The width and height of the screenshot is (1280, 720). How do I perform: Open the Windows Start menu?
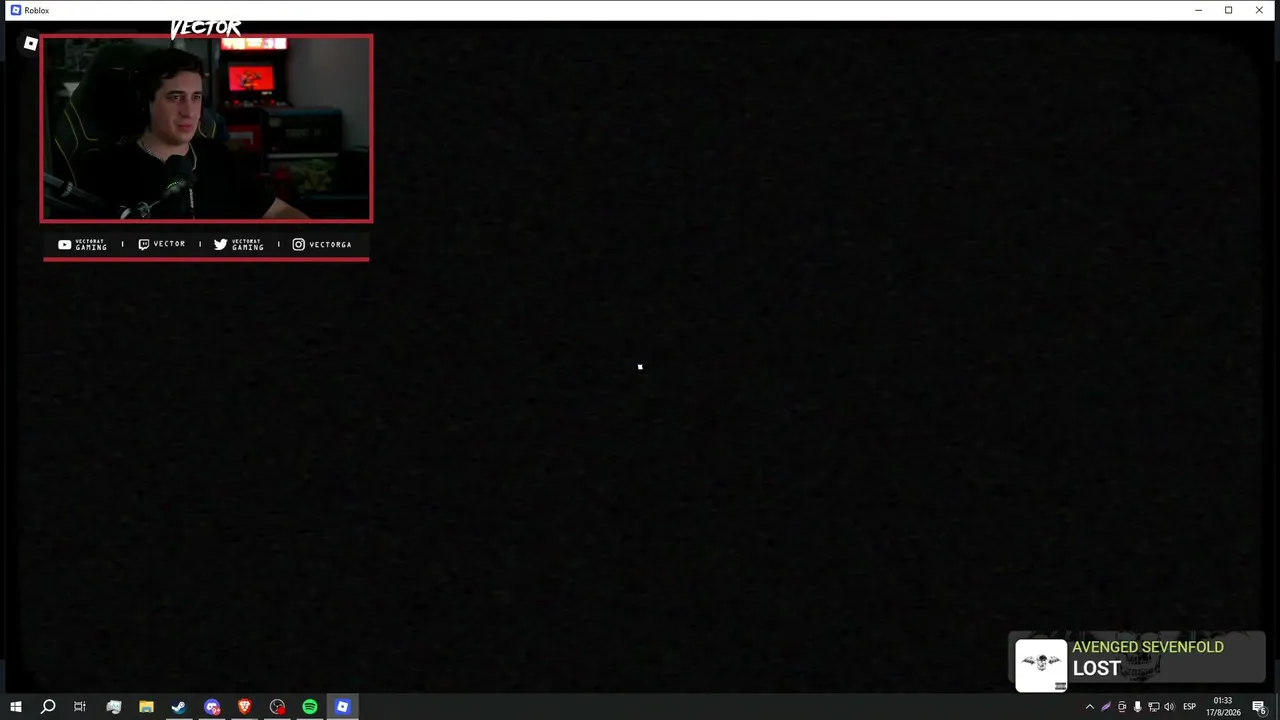coord(16,707)
